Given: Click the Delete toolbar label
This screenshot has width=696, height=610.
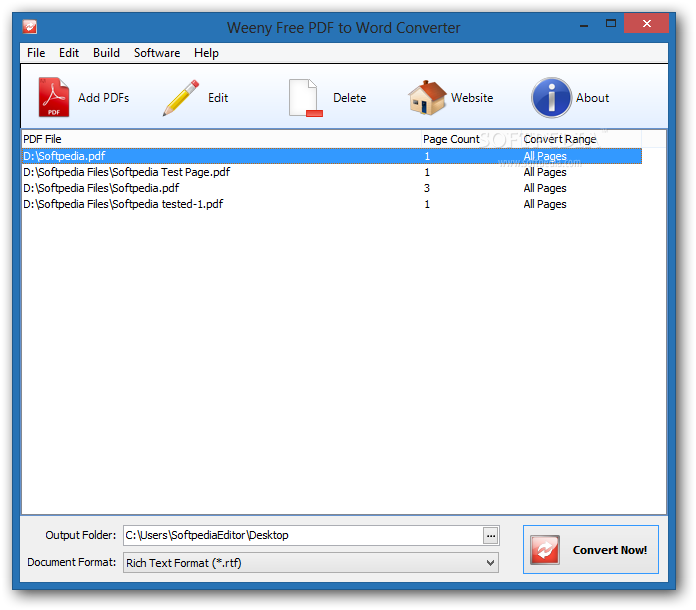Looking at the screenshot, I should [349, 98].
